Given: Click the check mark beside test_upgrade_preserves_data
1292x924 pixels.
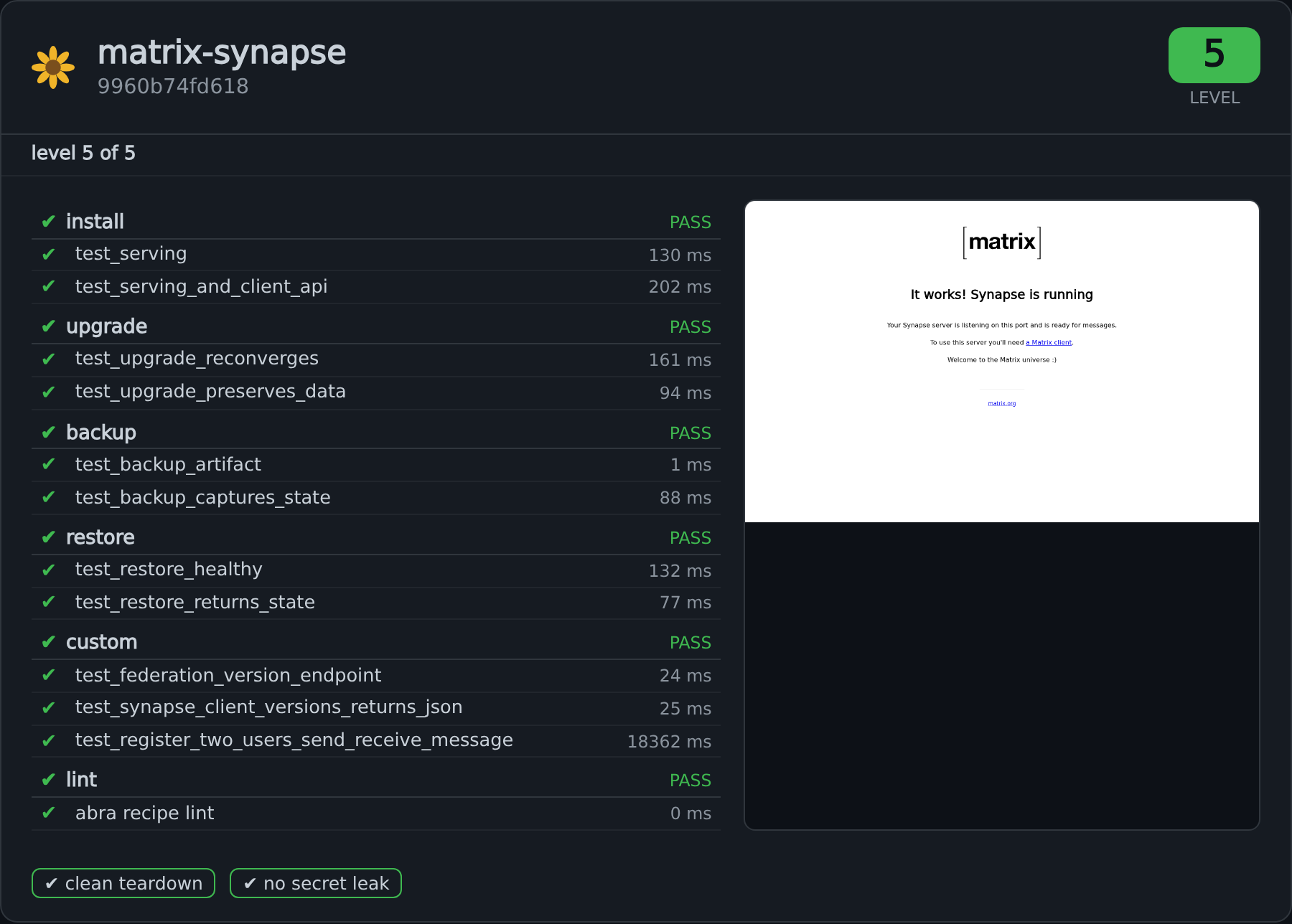Looking at the screenshot, I should coord(49,392).
